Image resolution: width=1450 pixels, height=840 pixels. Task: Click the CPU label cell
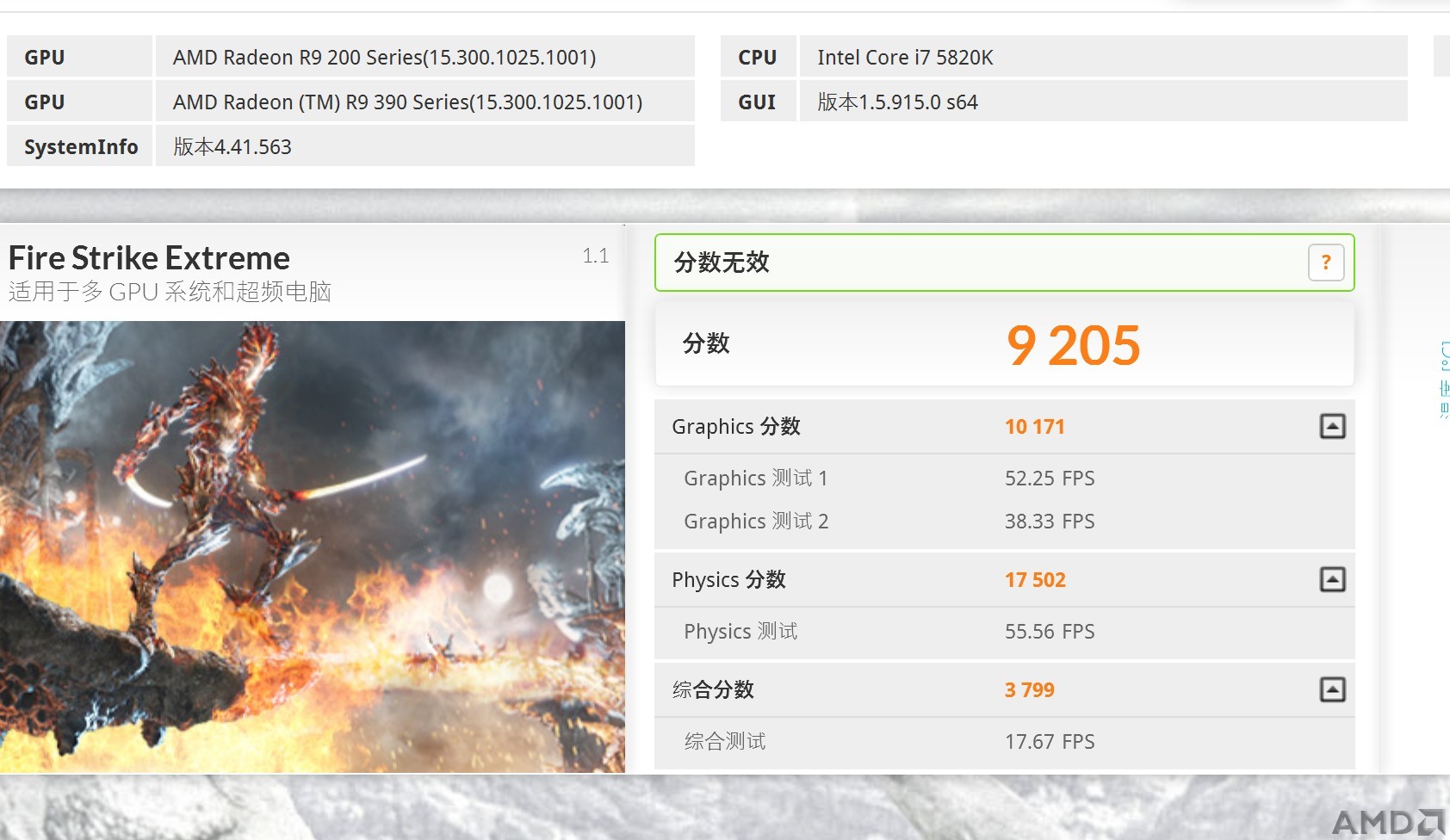click(x=758, y=57)
